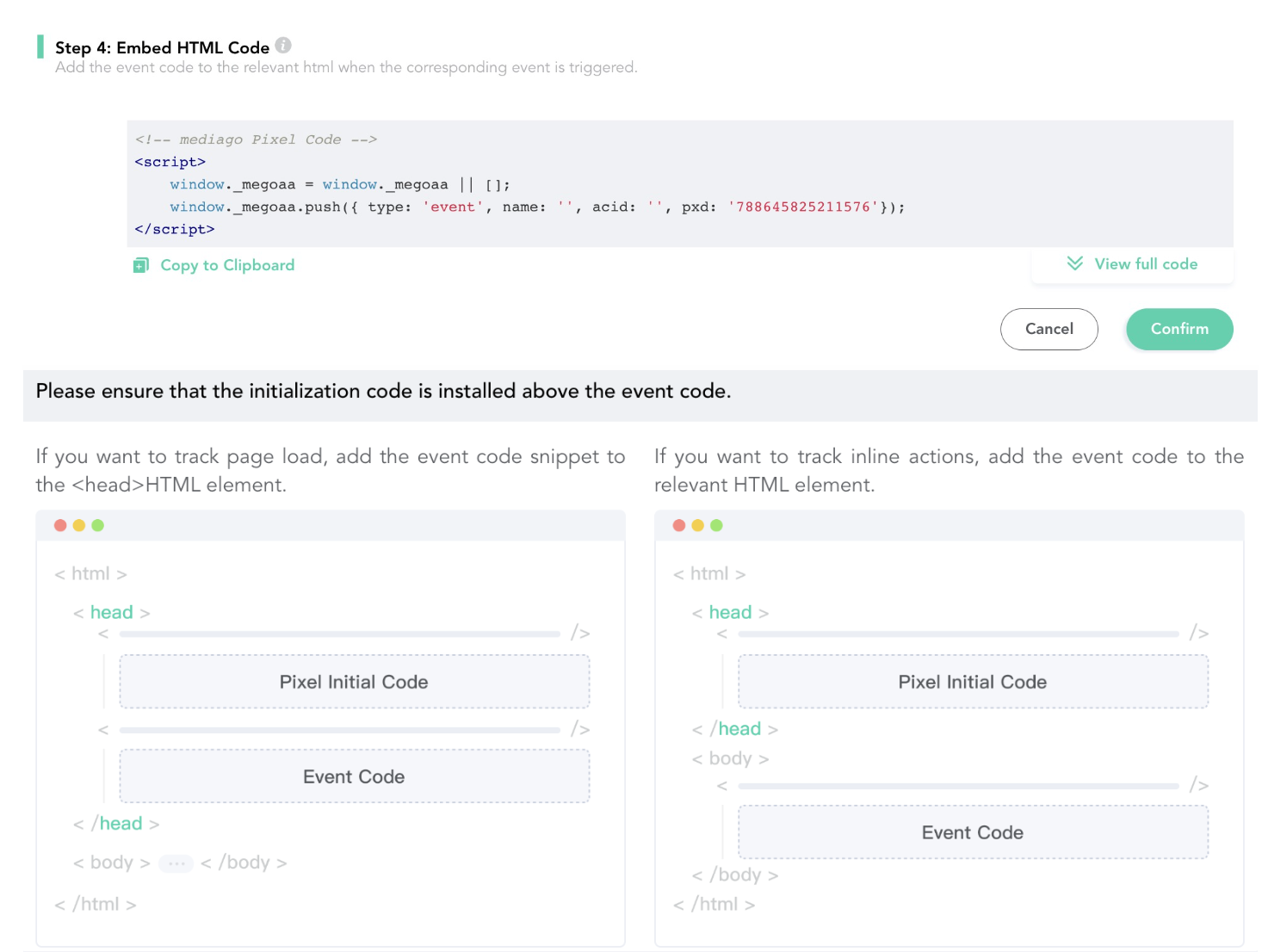This screenshot has height=952, width=1262.
Task: Click the info icon beside Step 4 title
Action: tap(283, 46)
